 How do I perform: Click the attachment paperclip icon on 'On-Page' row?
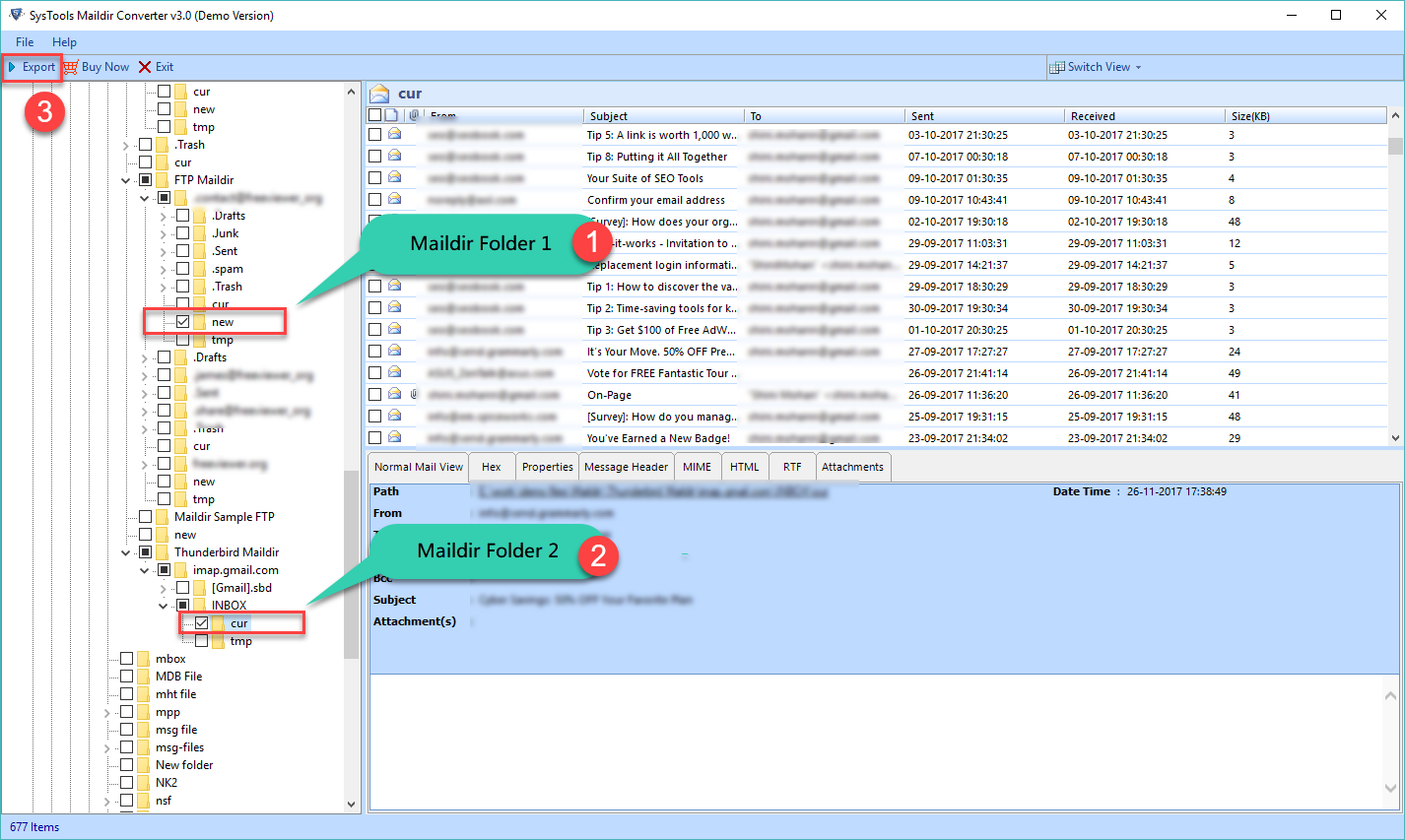pos(414,395)
